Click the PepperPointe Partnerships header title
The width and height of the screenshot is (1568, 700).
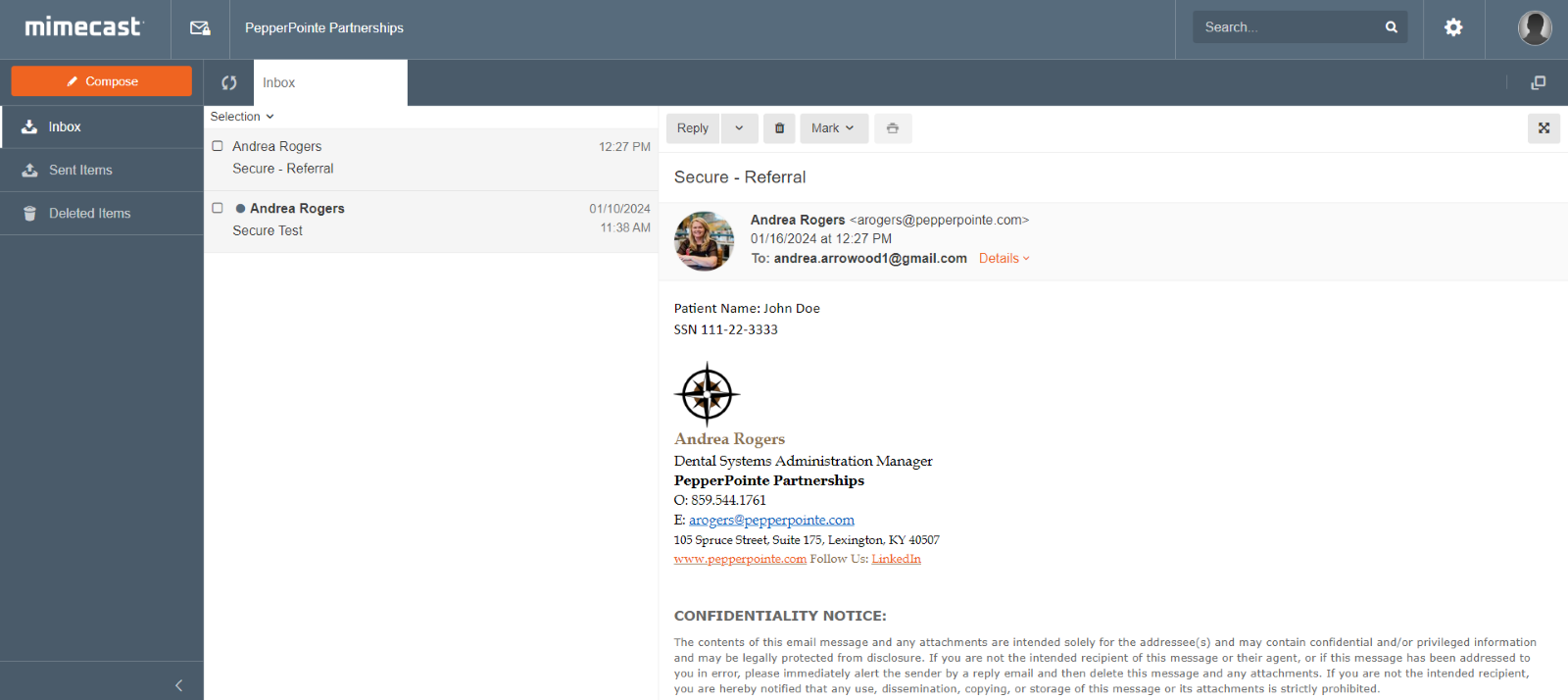click(x=324, y=28)
